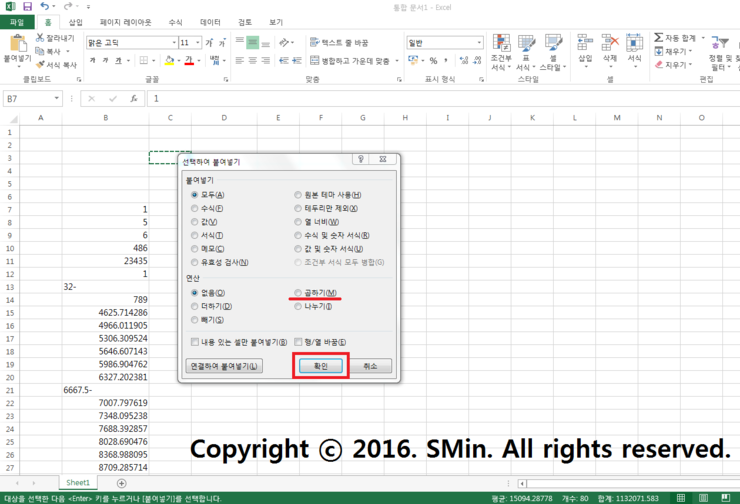740x504 pixels.
Task: Open the font size dropdown
Action: coord(198,42)
